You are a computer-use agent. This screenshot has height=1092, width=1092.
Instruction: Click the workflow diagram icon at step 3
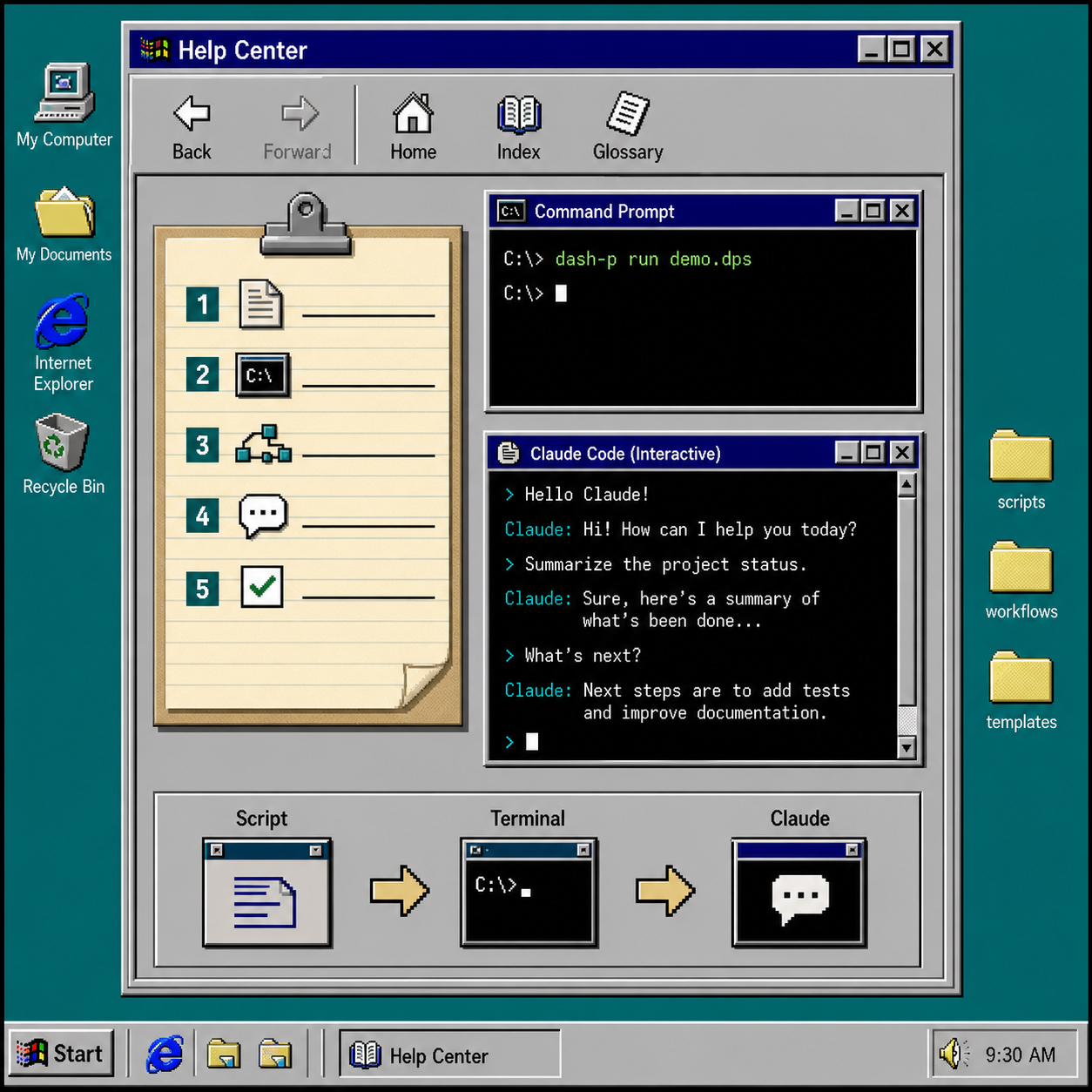tap(263, 444)
